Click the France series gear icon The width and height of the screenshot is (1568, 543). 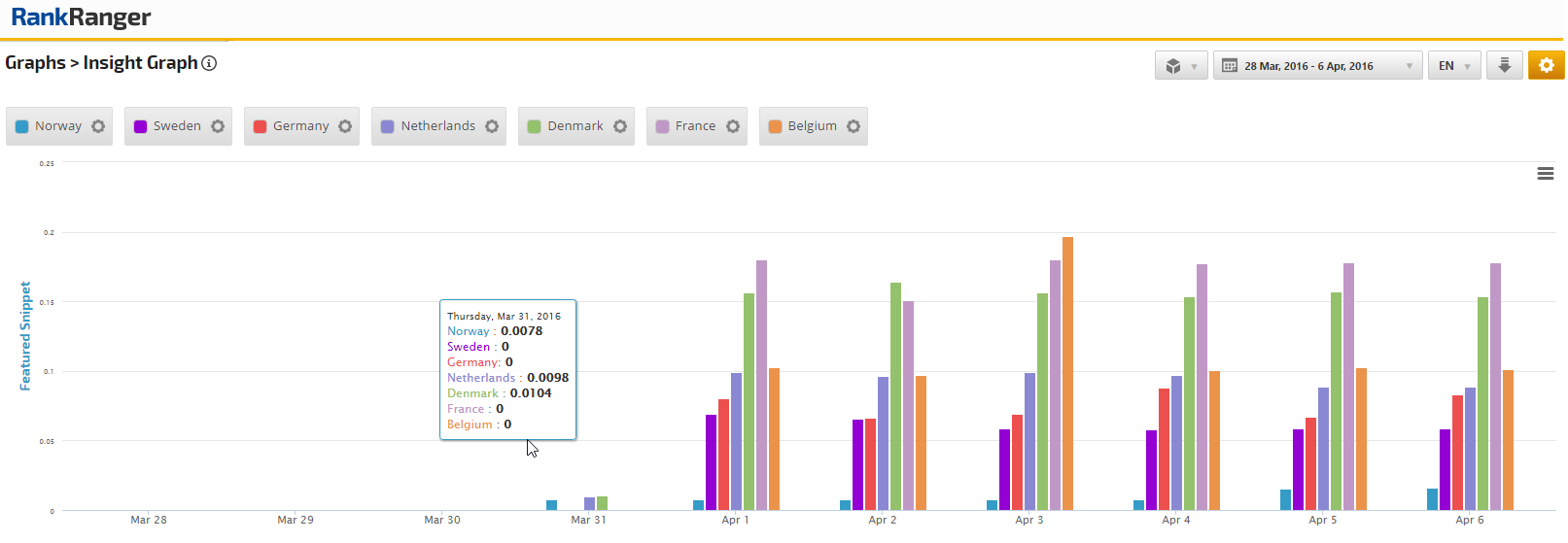coord(733,126)
